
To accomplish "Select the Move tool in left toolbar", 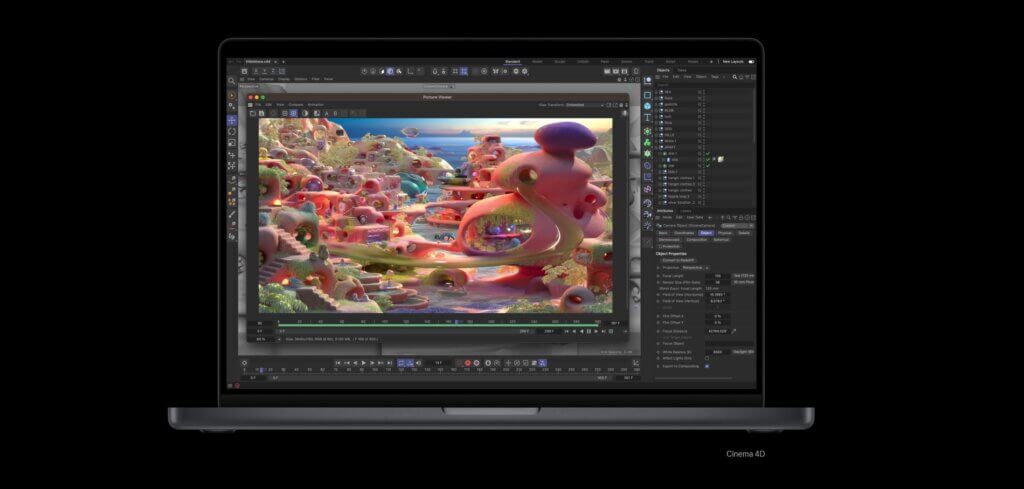I will click(232, 120).
